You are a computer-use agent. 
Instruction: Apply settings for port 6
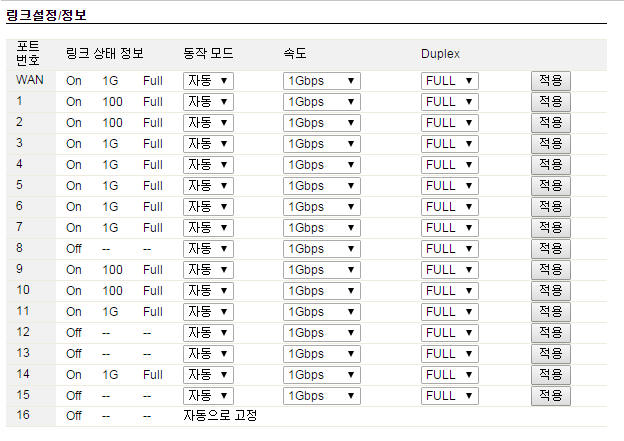[x=551, y=207]
